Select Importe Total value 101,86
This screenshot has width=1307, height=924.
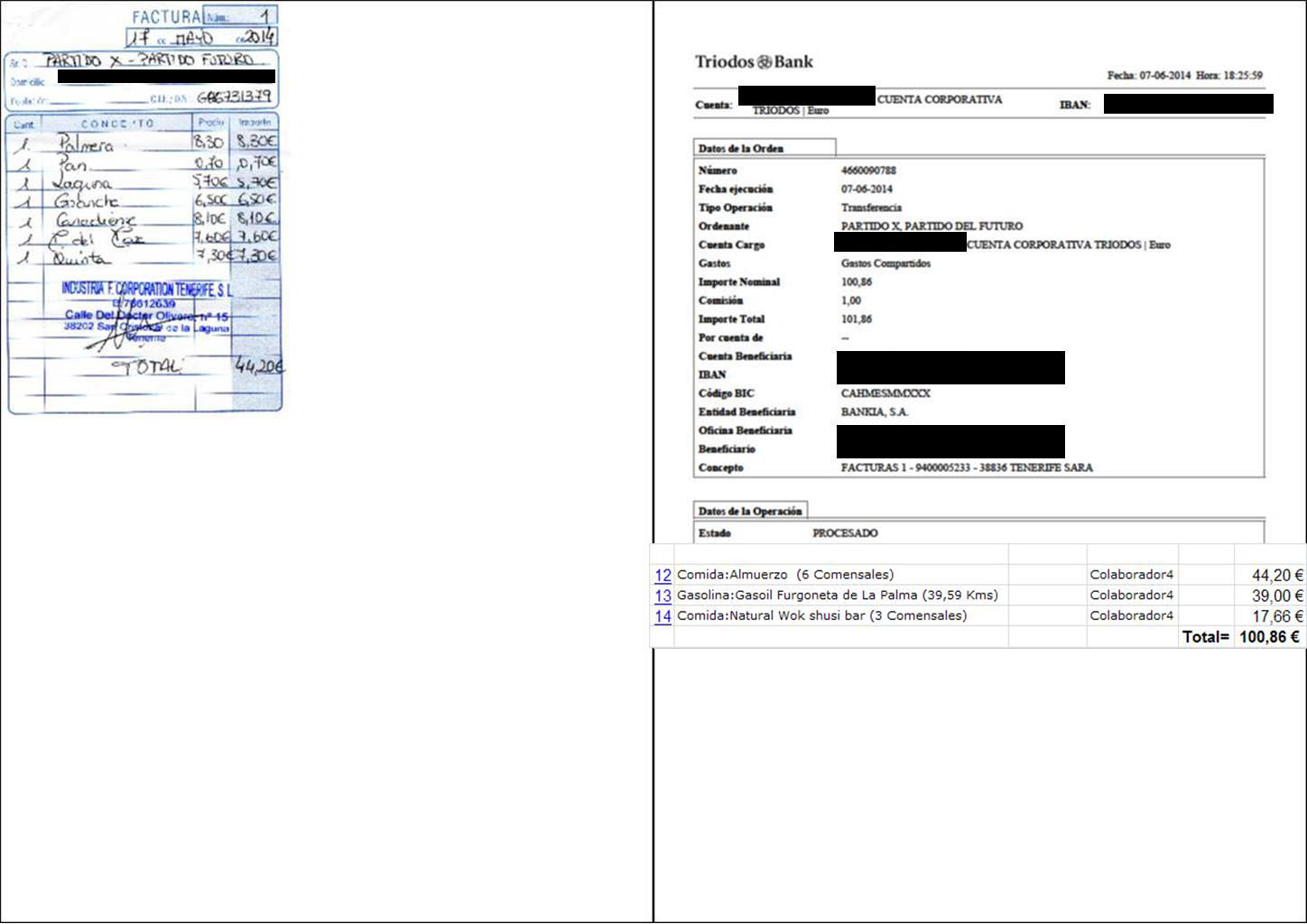coord(857,319)
